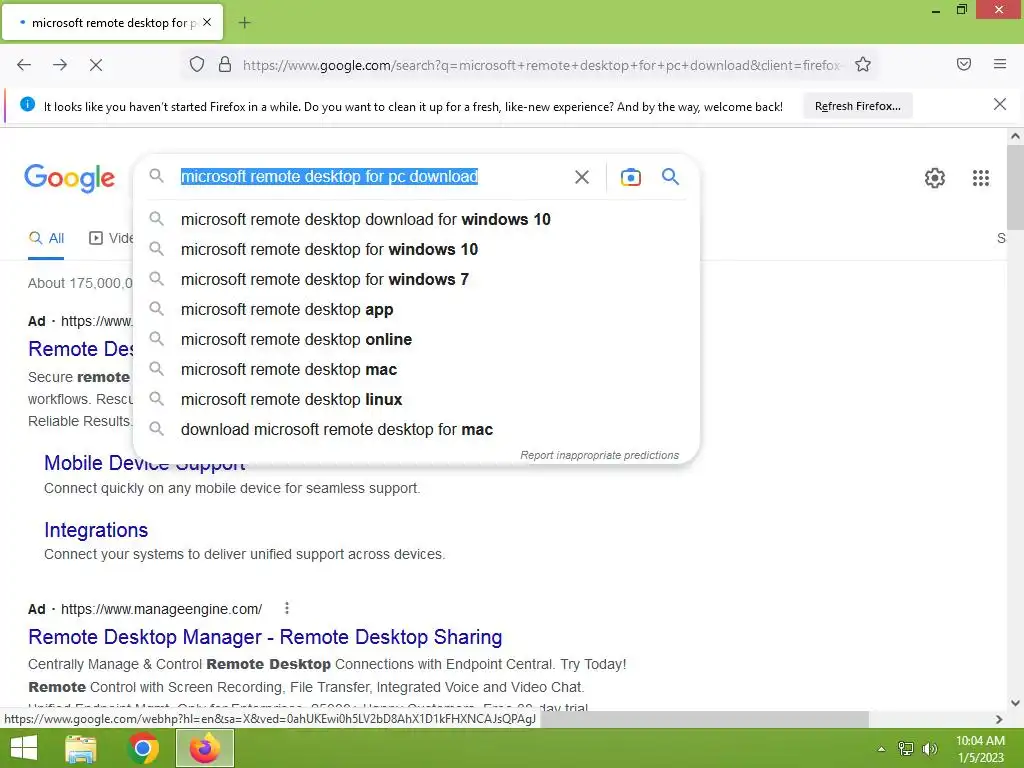Bookmark this page with the star icon
Viewport: 1024px width, 768px height.
point(863,65)
